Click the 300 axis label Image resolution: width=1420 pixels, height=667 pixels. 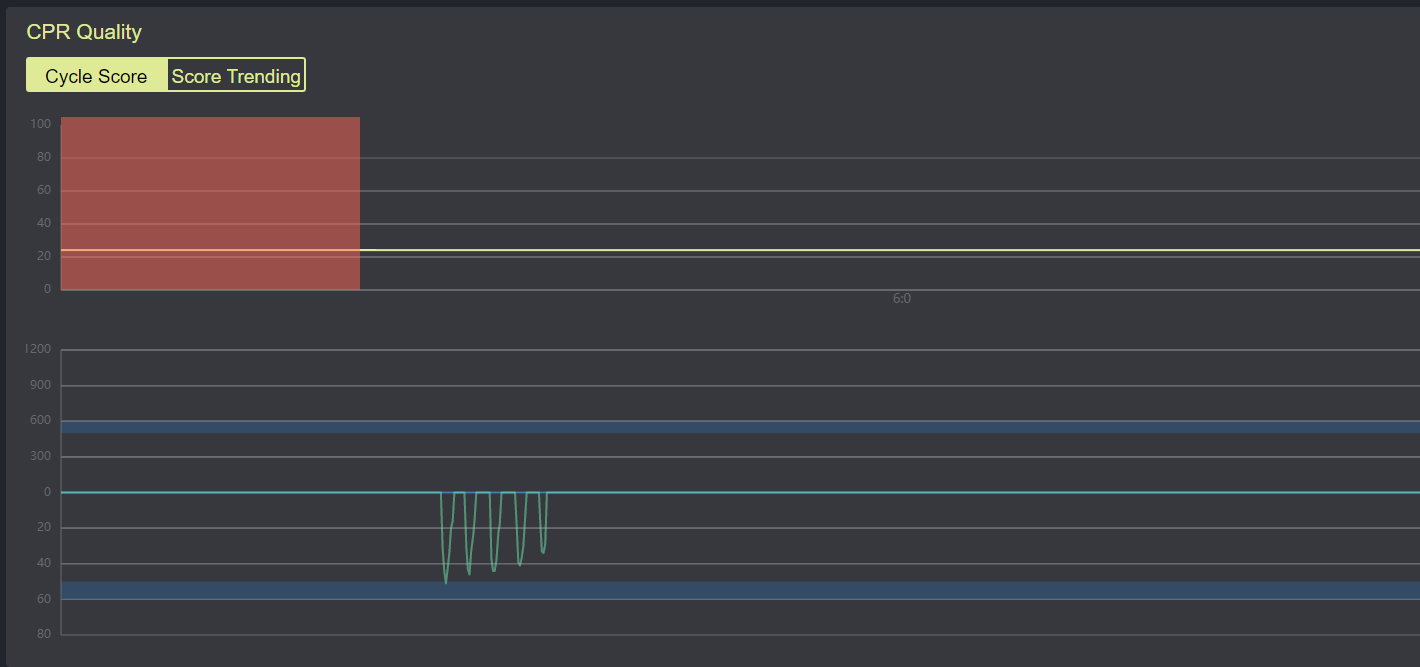[x=41, y=456]
